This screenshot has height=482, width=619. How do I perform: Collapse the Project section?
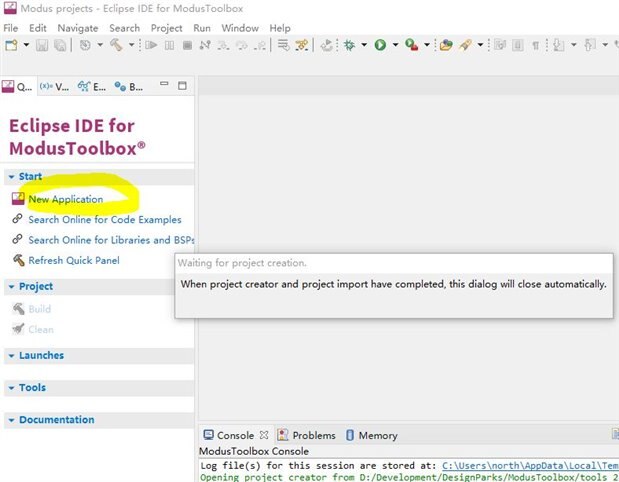(11, 287)
